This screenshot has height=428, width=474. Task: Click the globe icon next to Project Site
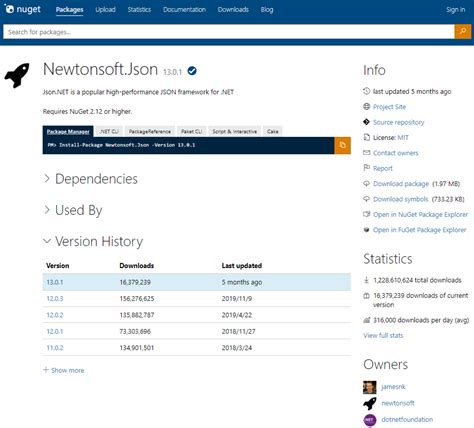click(x=366, y=106)
